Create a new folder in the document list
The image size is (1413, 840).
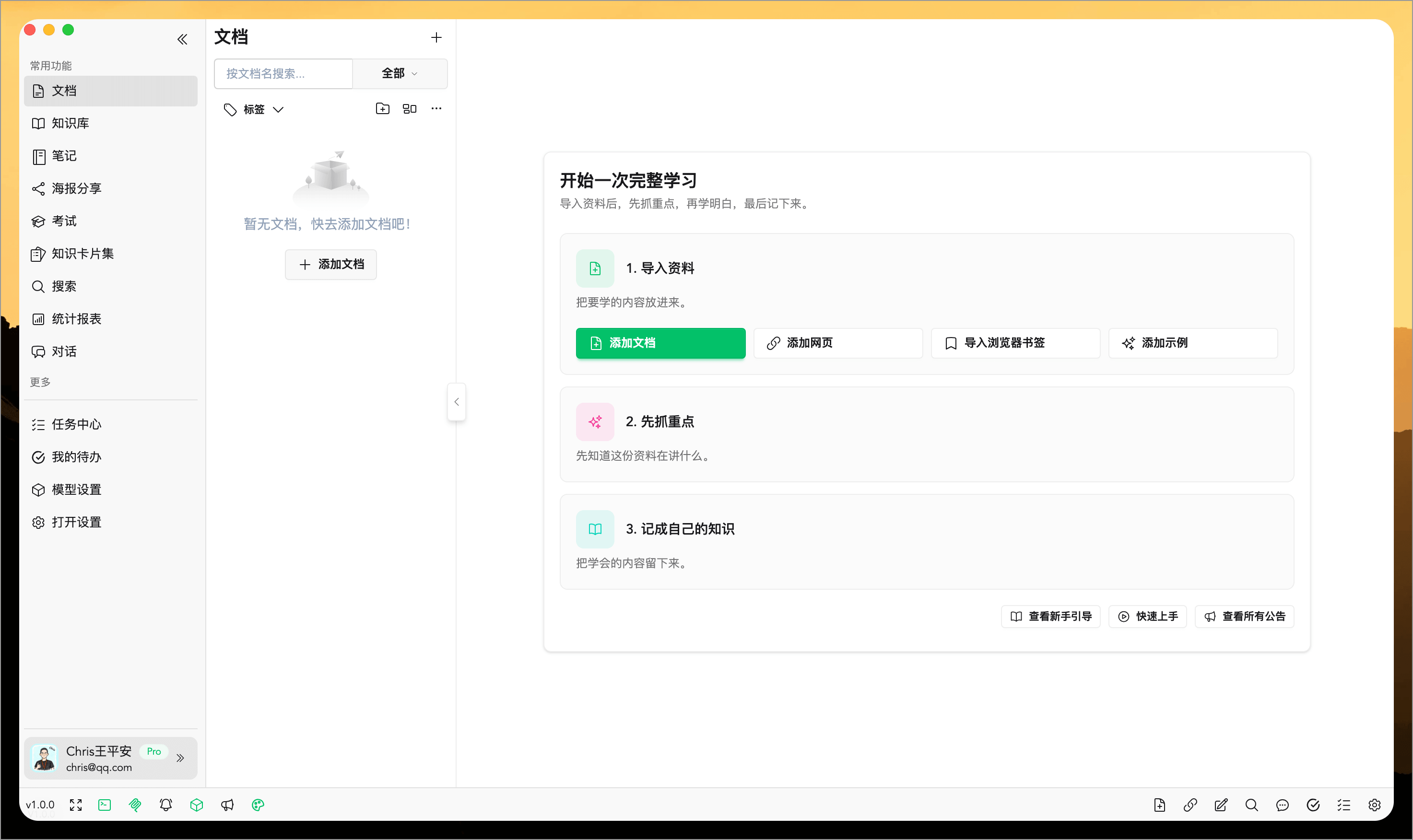[x=383, y=108]
